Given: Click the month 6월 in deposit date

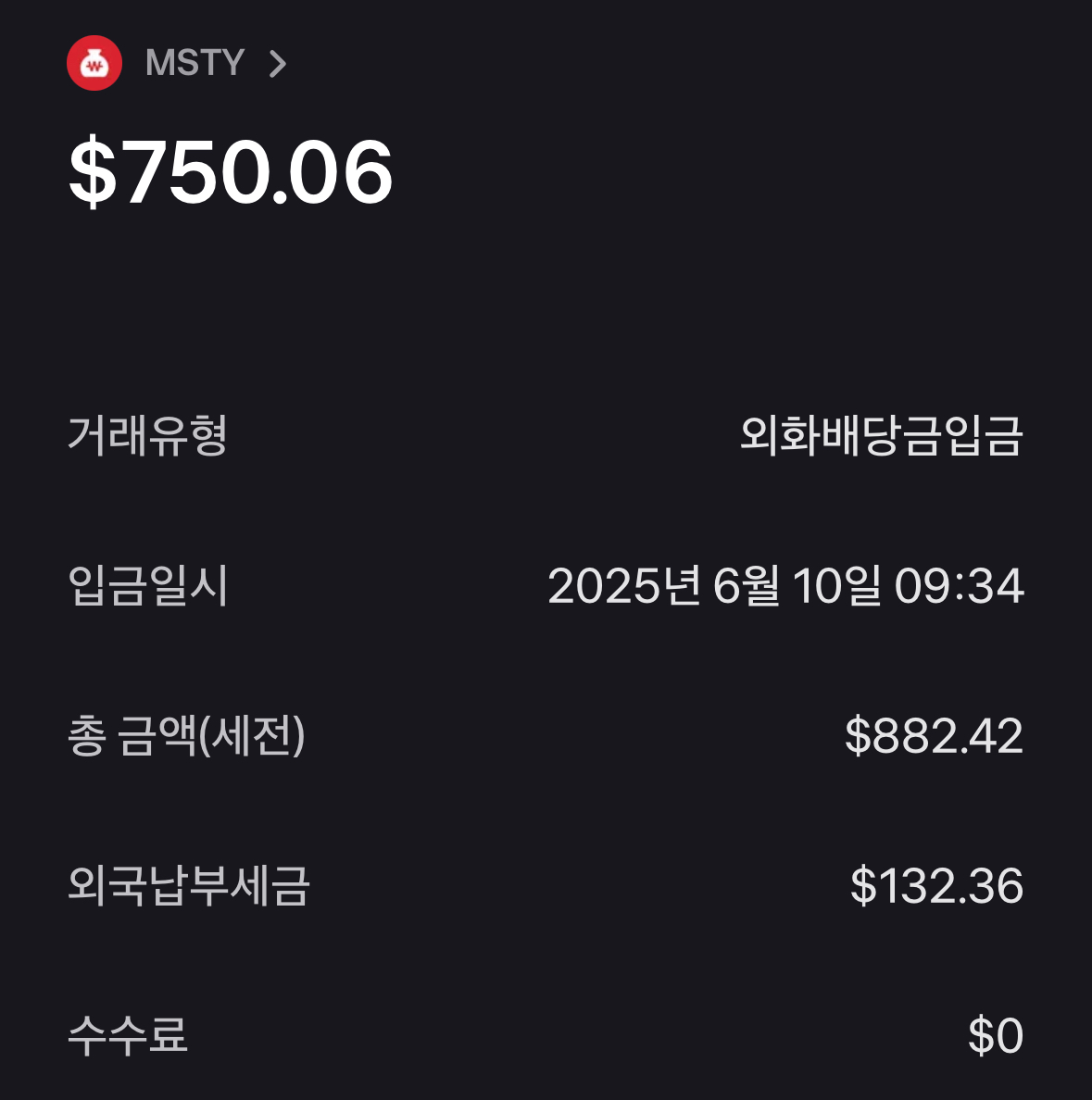Looking at the screenshot, I should (746, 586).
